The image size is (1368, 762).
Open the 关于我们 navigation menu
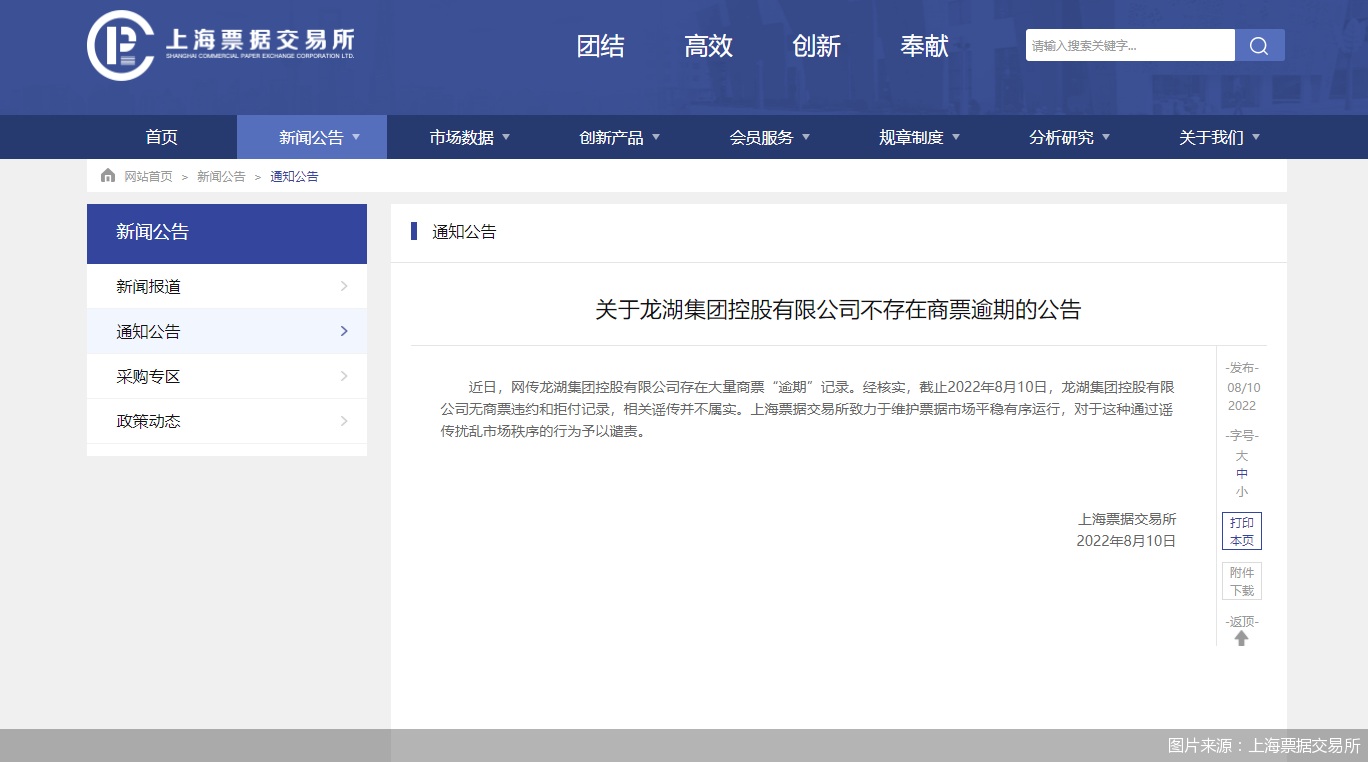click(x=1212, y=137)
